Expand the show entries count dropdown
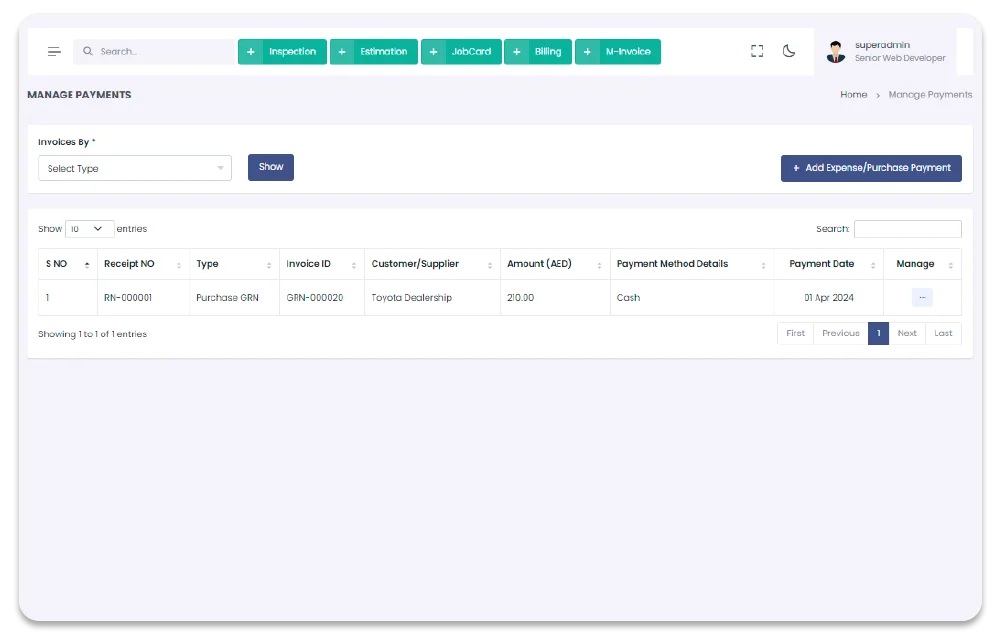The height and width of the screenshot is (633, 1000). [x=89, y=229]
